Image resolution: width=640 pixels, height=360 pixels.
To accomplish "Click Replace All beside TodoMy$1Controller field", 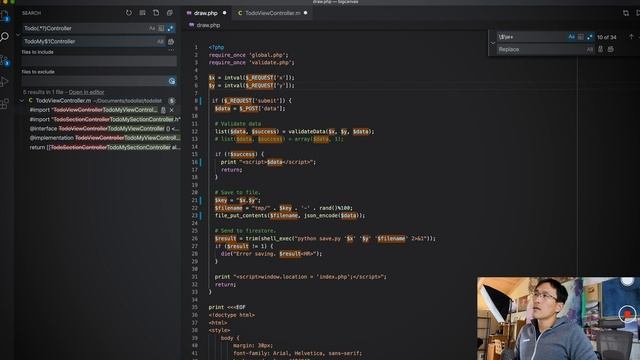I will (171, 42).
